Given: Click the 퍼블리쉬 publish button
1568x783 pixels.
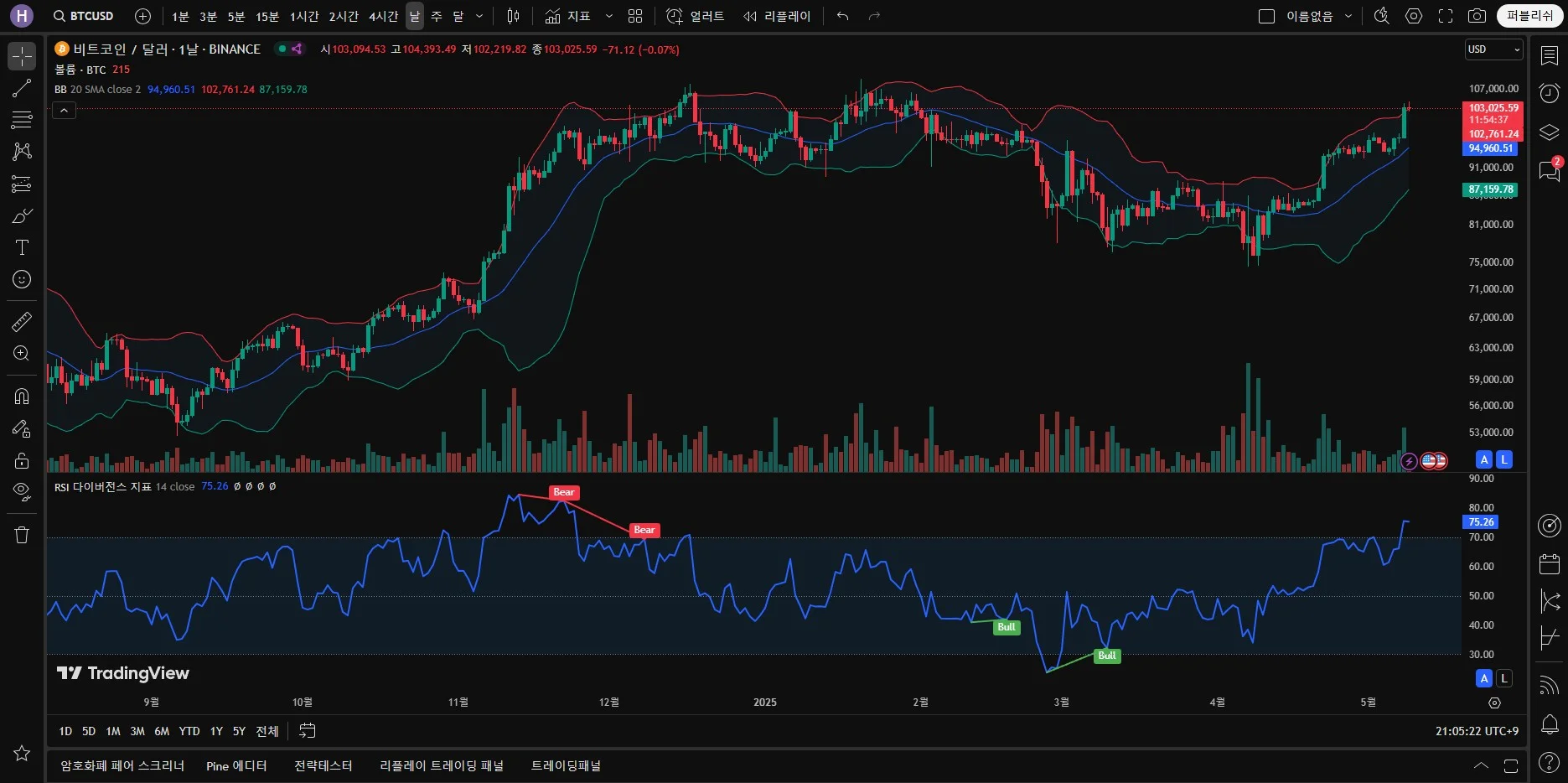Looking at the screenshot, I should (x=1529, y=16).
